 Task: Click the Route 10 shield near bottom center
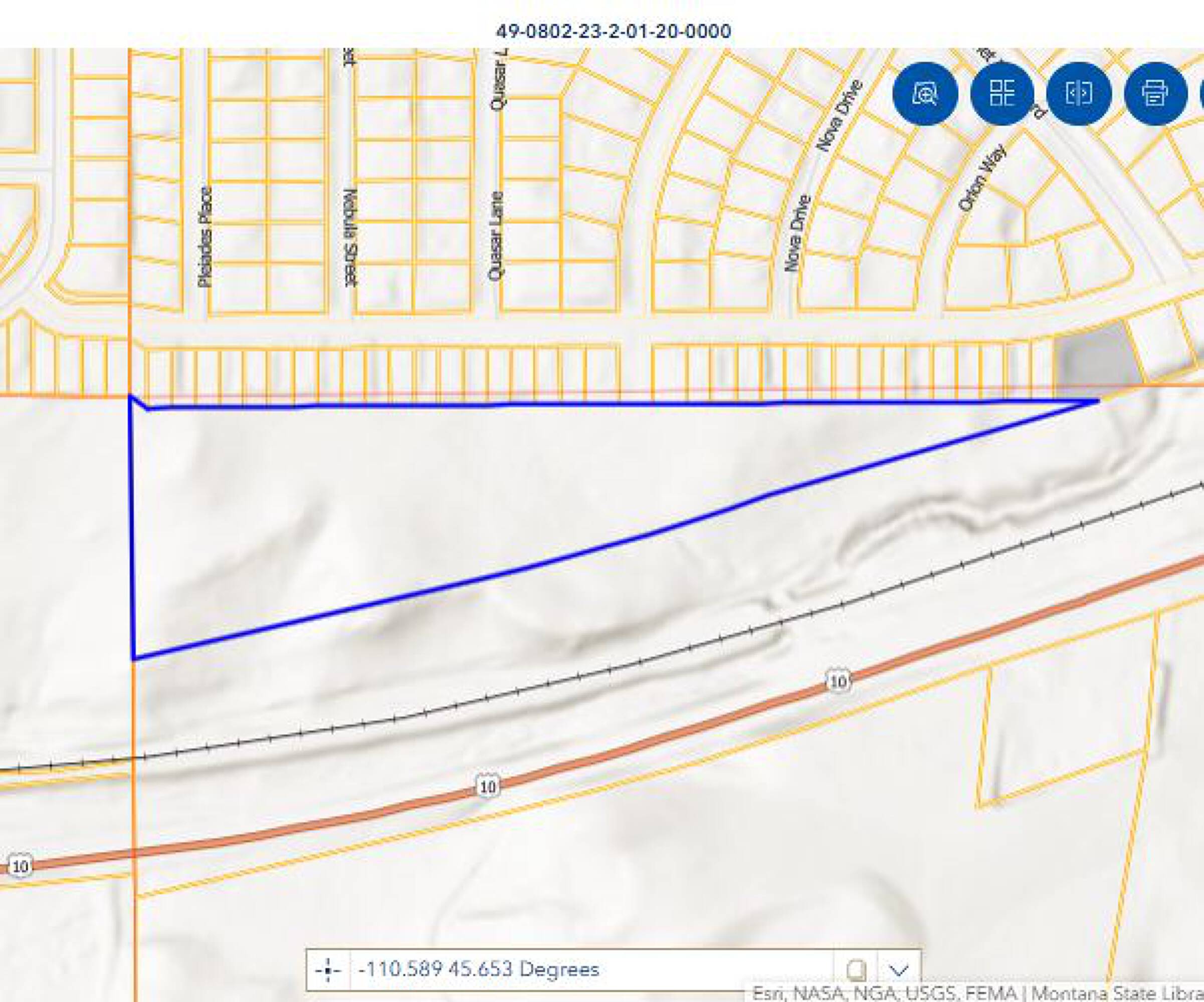[487, 787]
